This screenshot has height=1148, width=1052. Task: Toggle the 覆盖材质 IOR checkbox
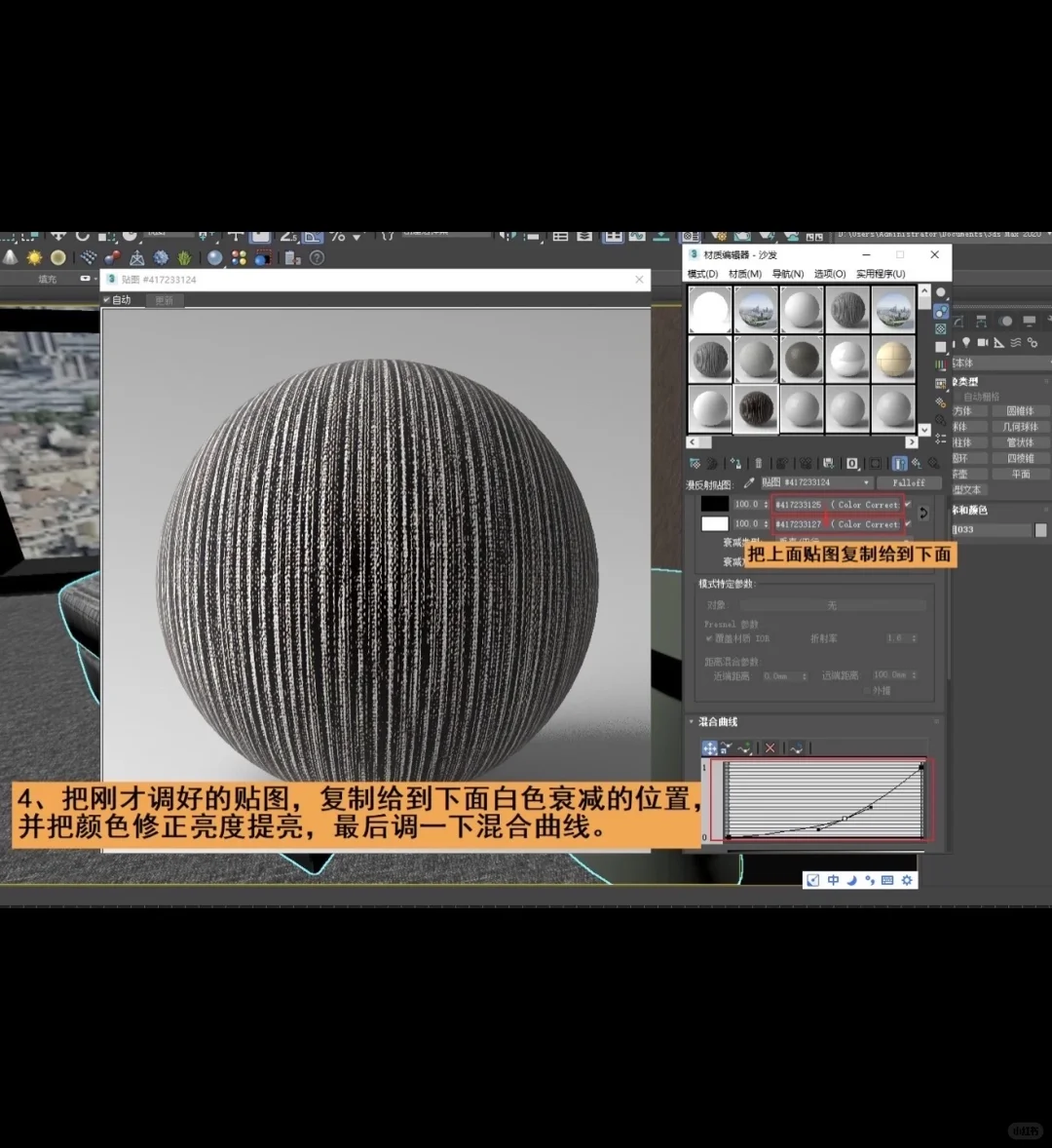point(709,638)
